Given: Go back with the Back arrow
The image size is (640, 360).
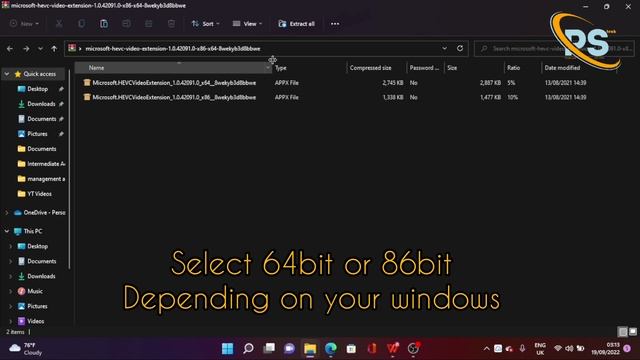Looking at the screenshot, I should 10,49.
